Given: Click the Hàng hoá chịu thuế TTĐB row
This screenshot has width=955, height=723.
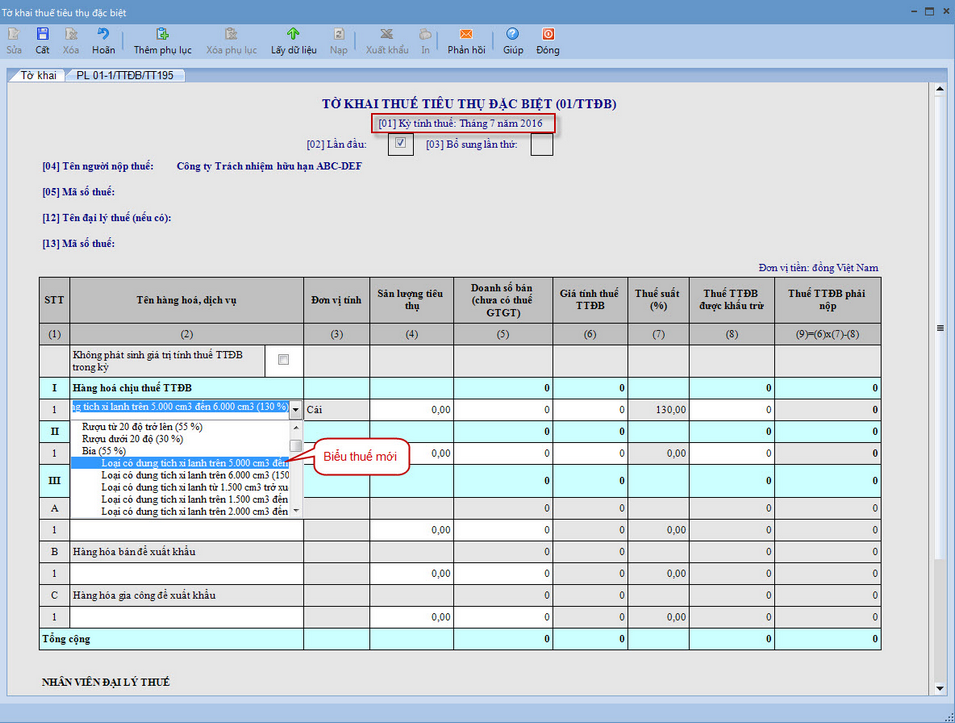Looking at the screenshot, I should 460,387.
